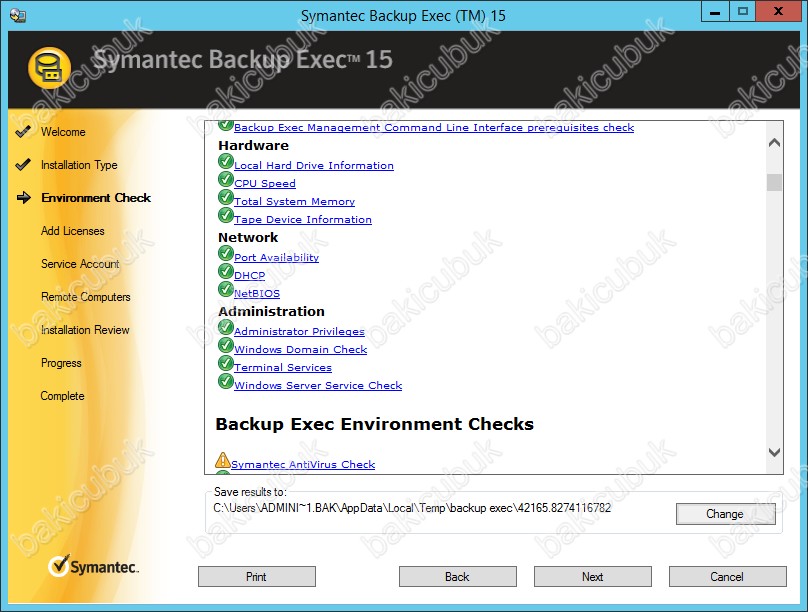Click the Print button
Screen dimensions: 808x612
pos(257,576)
